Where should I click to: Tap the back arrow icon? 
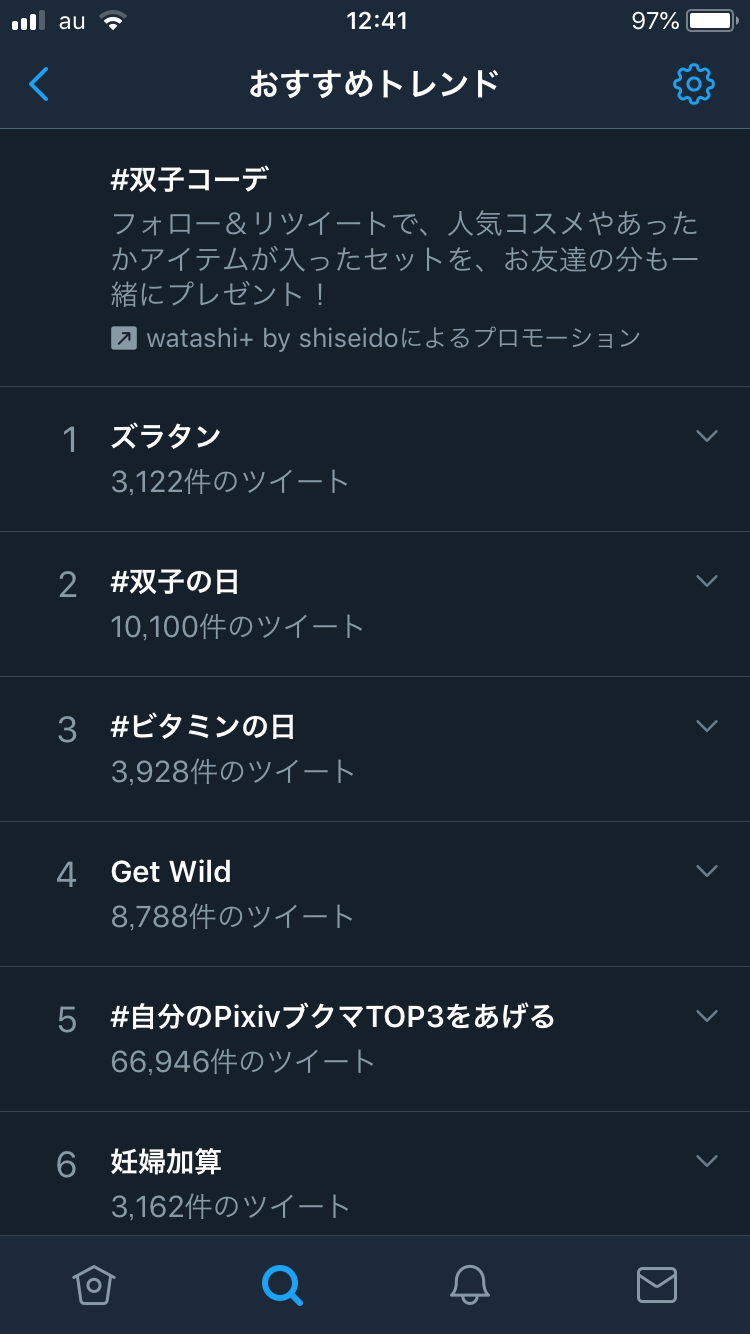(39, 84)
